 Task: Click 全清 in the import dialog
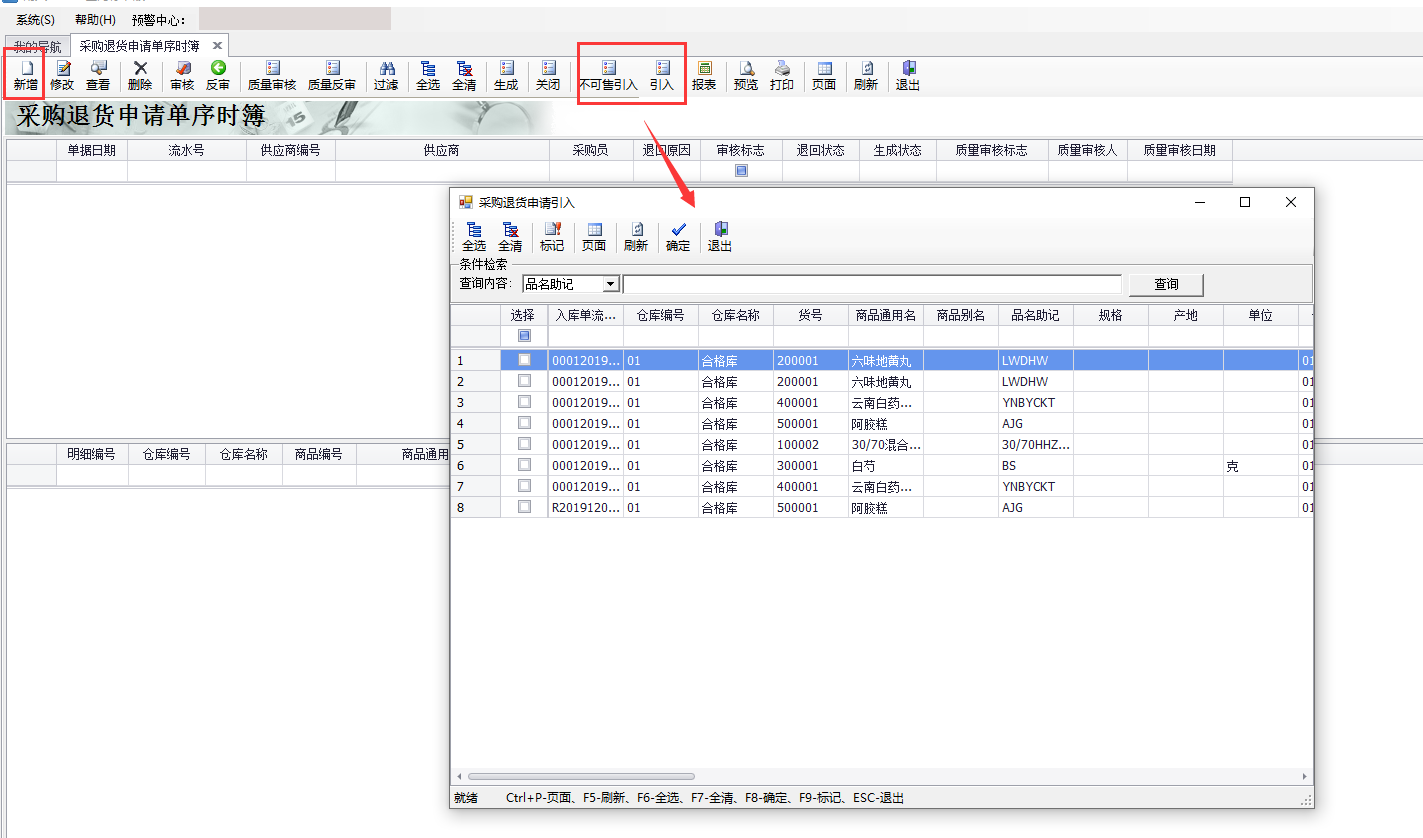(x=510, y=237)
